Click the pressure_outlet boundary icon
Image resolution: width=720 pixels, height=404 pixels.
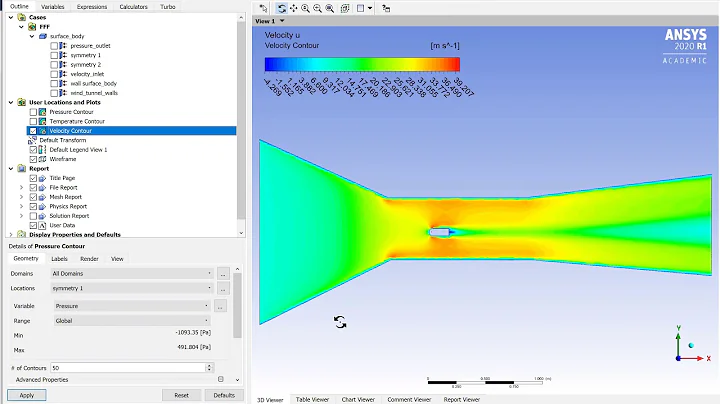(x=63, y=46)
